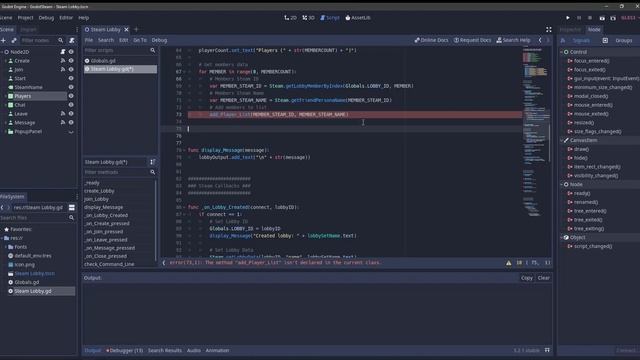640x360 pixels.
Task: Copy the output log
Action: click(527, 278)
